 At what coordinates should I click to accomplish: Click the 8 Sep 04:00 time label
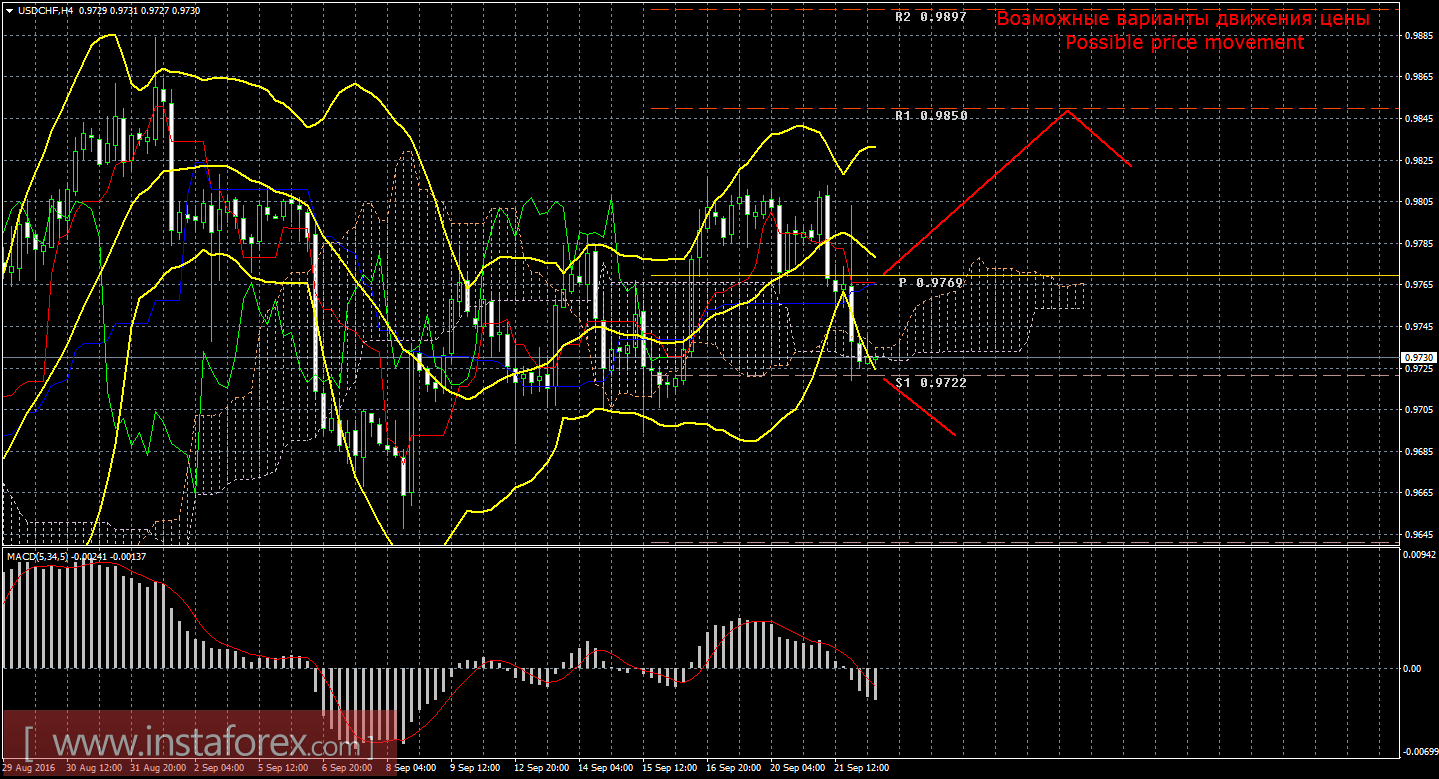coord(413,769)
